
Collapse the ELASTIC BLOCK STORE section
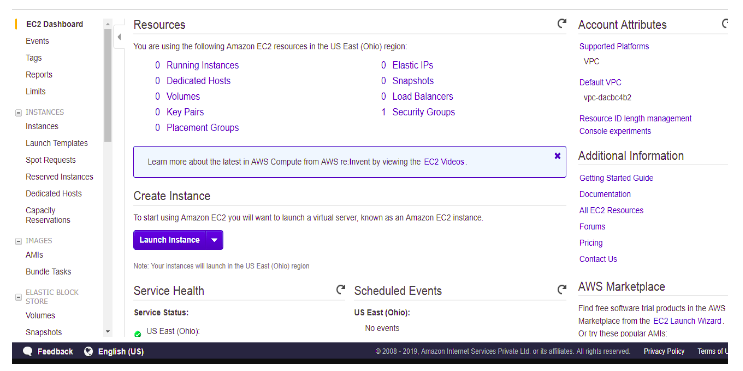coord(18,298)
